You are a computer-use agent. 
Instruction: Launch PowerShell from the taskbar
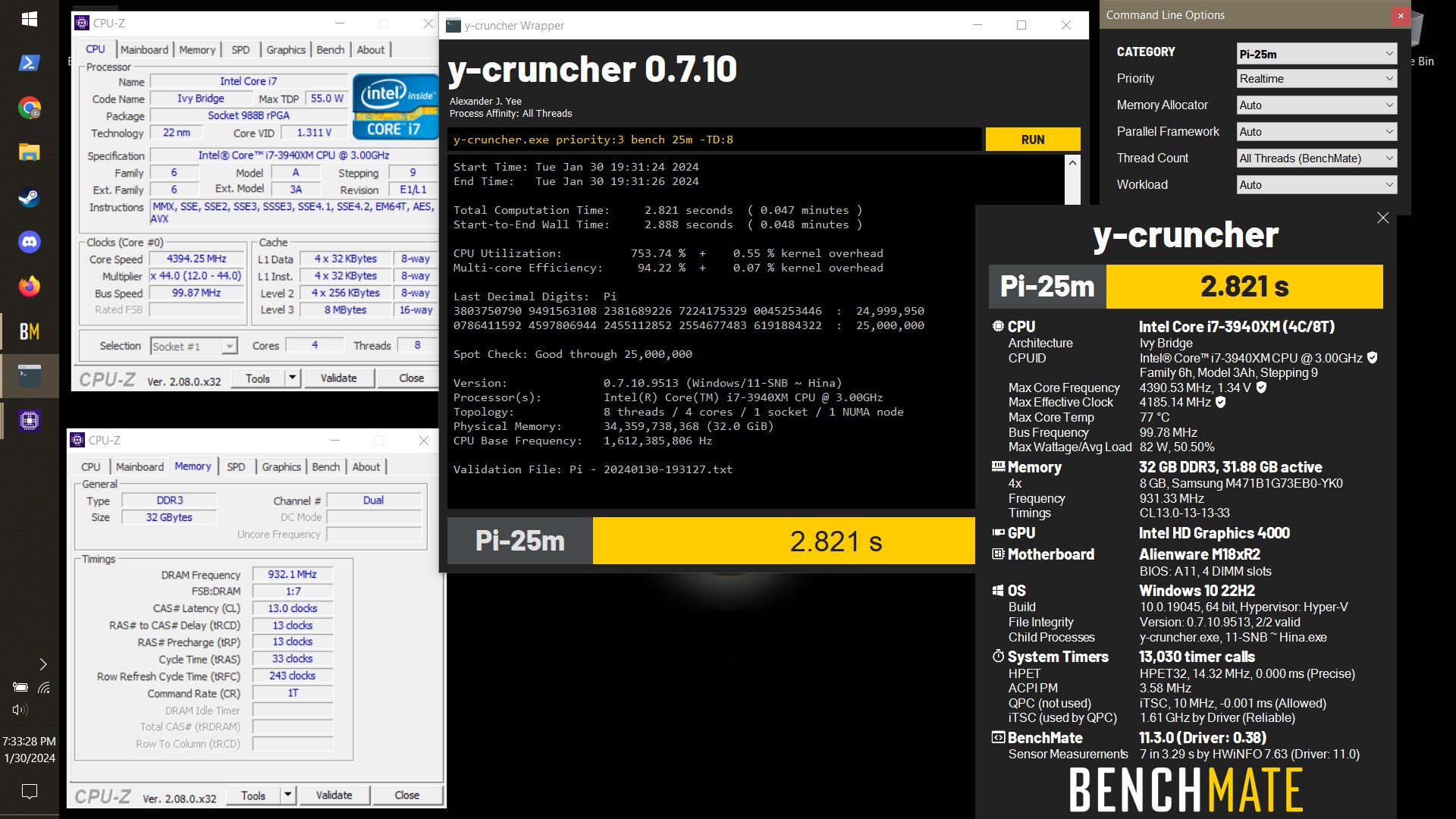[x=30, y=63]
